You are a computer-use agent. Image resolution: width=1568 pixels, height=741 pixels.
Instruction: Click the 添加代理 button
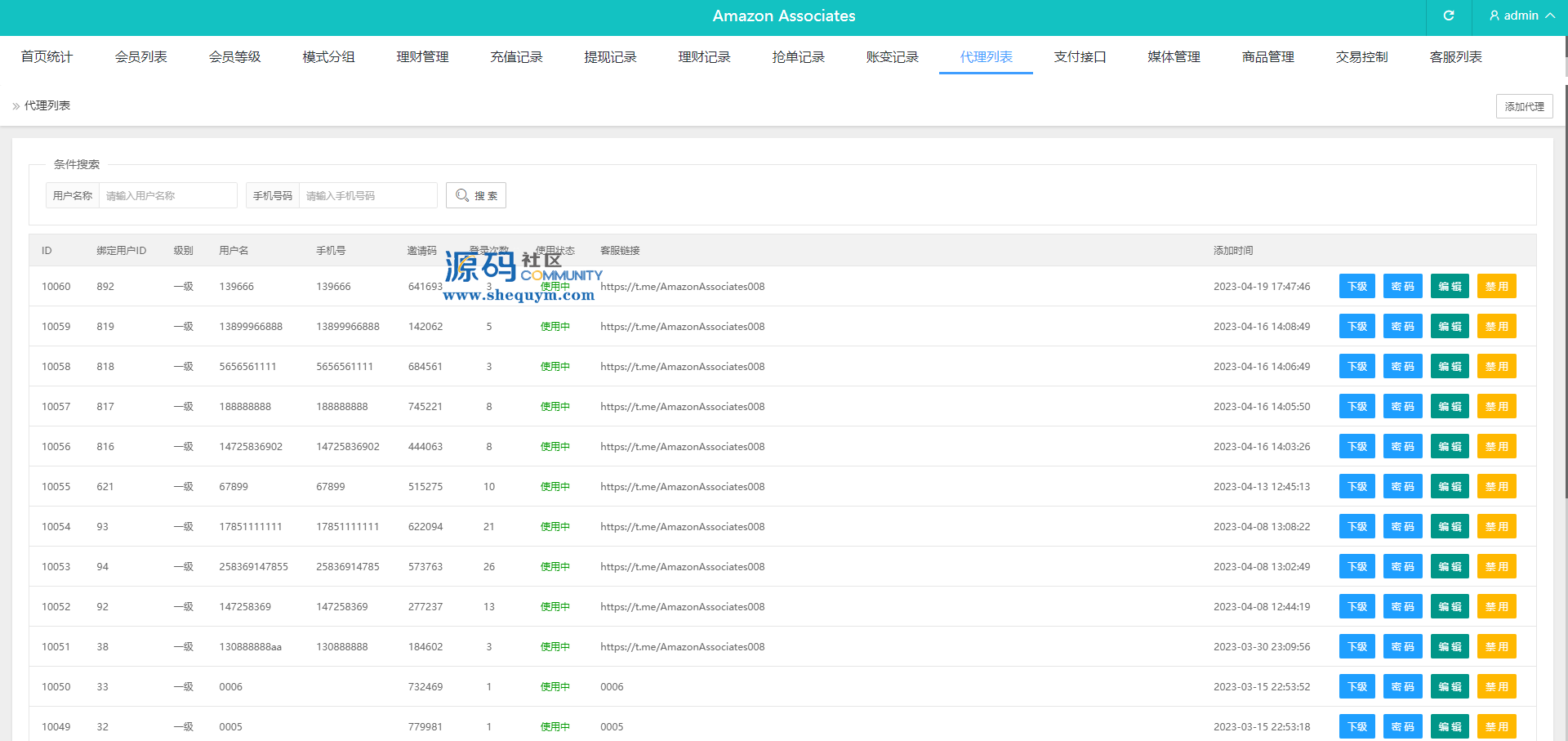[1524, 106]
